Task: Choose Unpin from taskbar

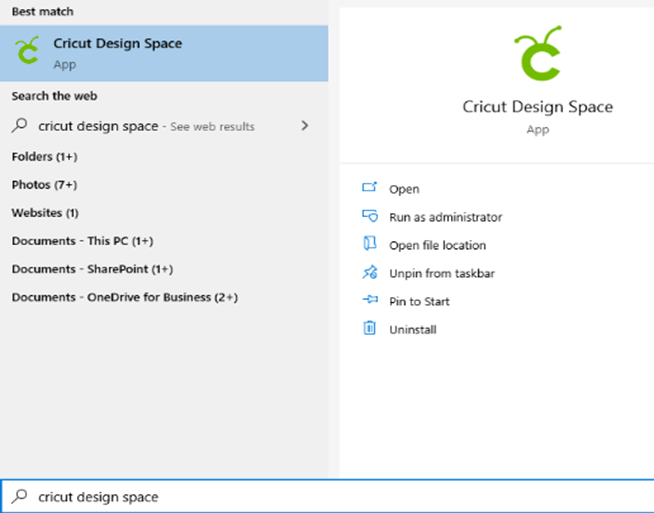Action: click(442, 274)
